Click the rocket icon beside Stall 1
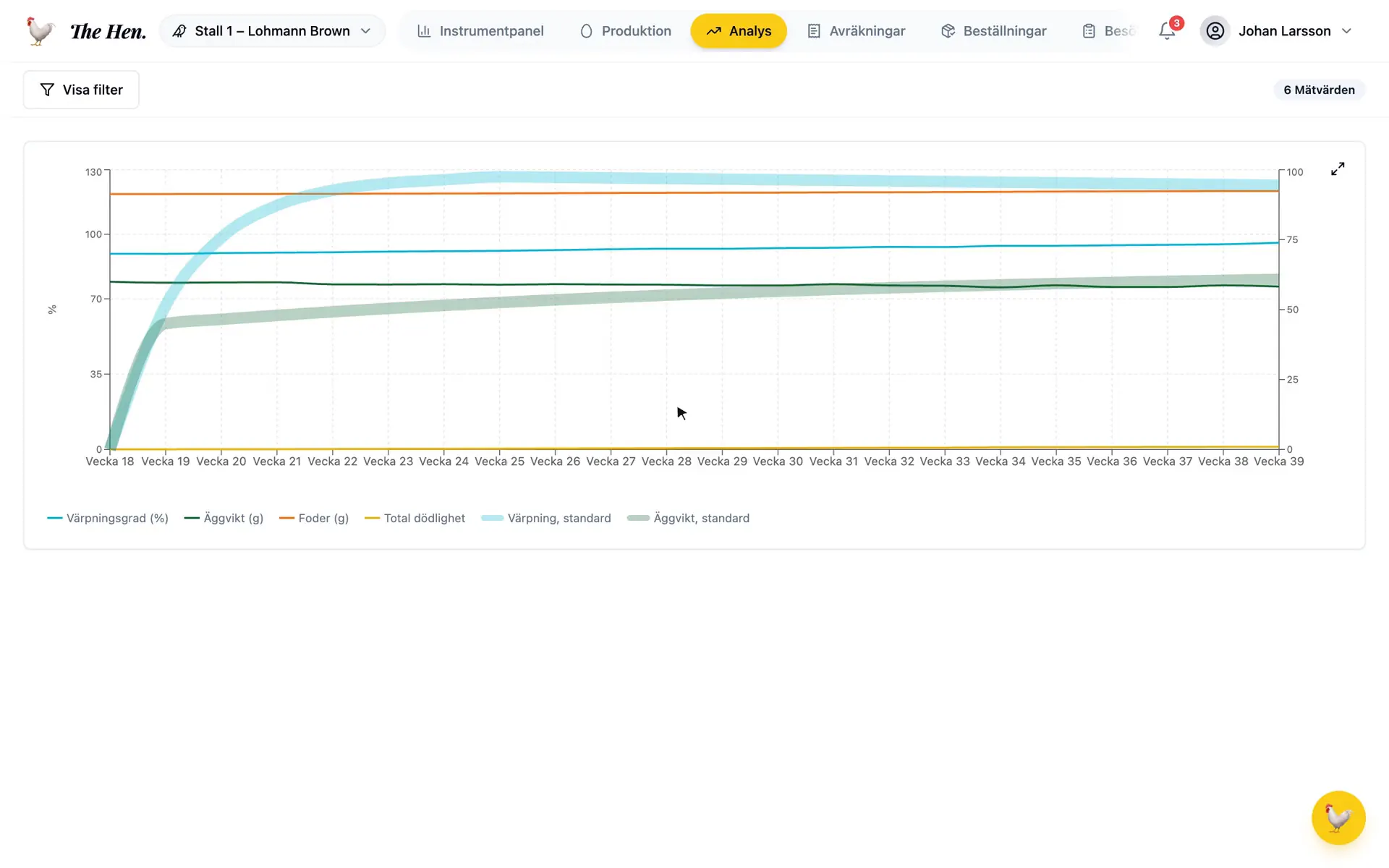The width and height of the screenshot is (1389, 868). 179,31
